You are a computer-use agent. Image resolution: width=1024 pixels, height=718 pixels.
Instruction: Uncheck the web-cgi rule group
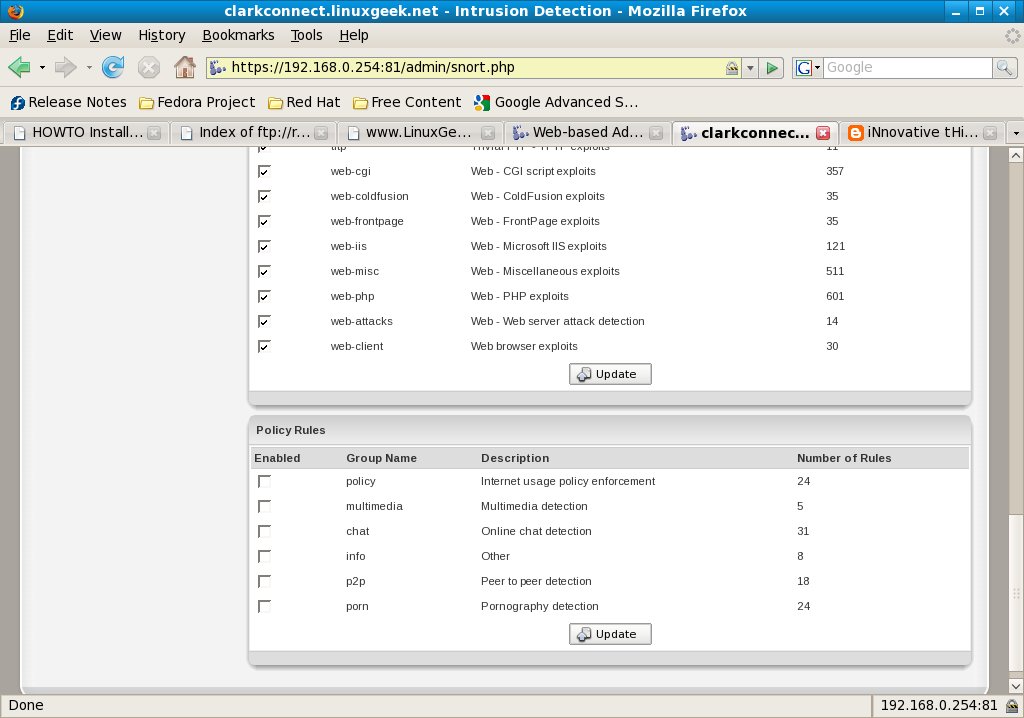coord(264,171)
